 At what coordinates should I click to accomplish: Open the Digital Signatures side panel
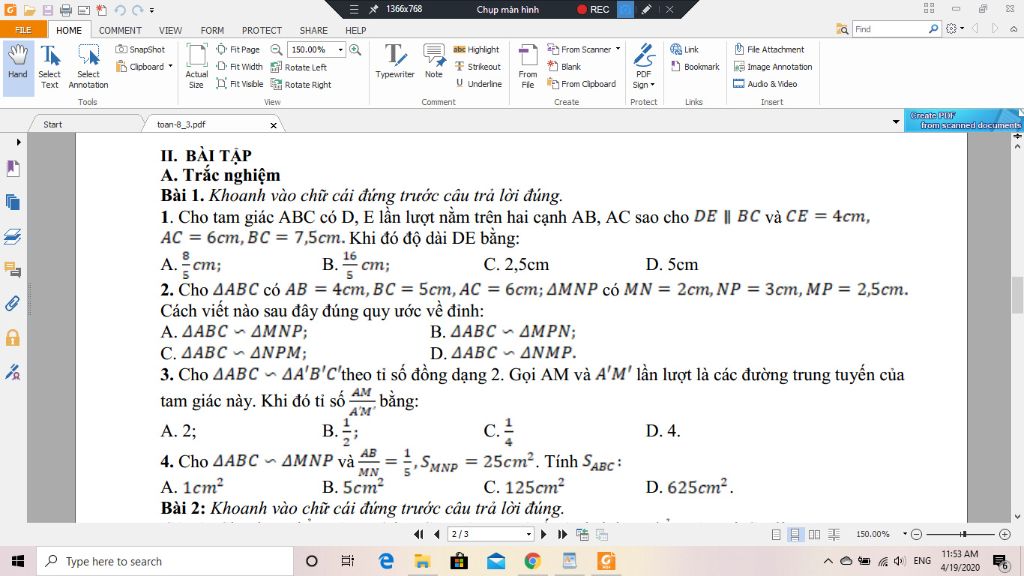coord(12,372)
